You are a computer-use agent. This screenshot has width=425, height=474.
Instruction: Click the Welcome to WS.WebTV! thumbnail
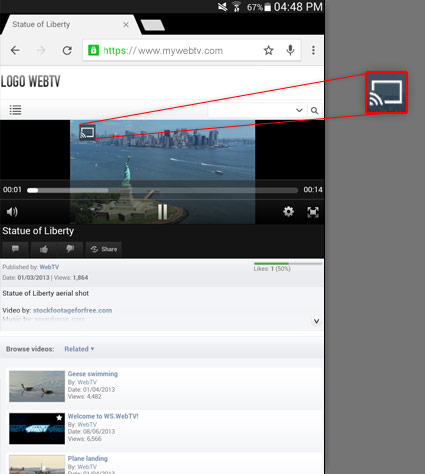click(x=37, y=429)
